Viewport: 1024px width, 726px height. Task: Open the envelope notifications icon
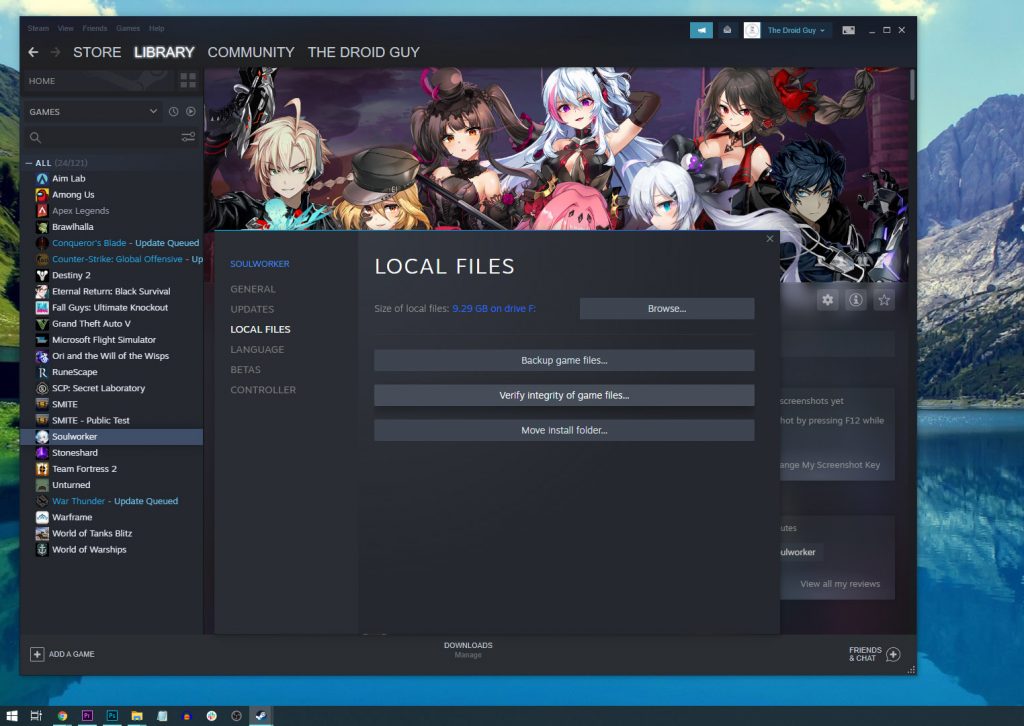pos(727,30)
